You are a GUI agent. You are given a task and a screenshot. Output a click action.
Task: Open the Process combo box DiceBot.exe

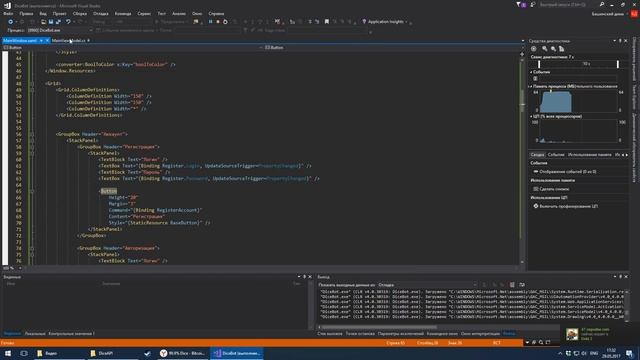[x=60, y=30]
